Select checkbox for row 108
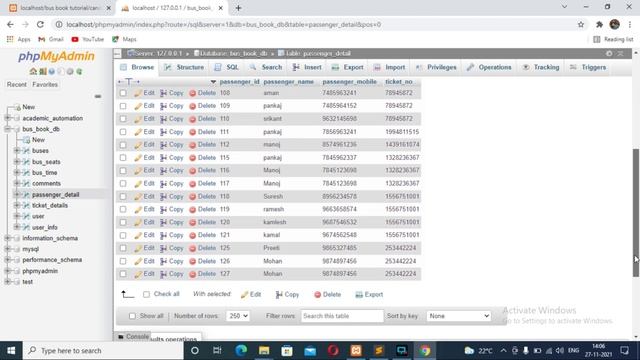The height and width of the screenshot is (360, 640). click(123, 93)
